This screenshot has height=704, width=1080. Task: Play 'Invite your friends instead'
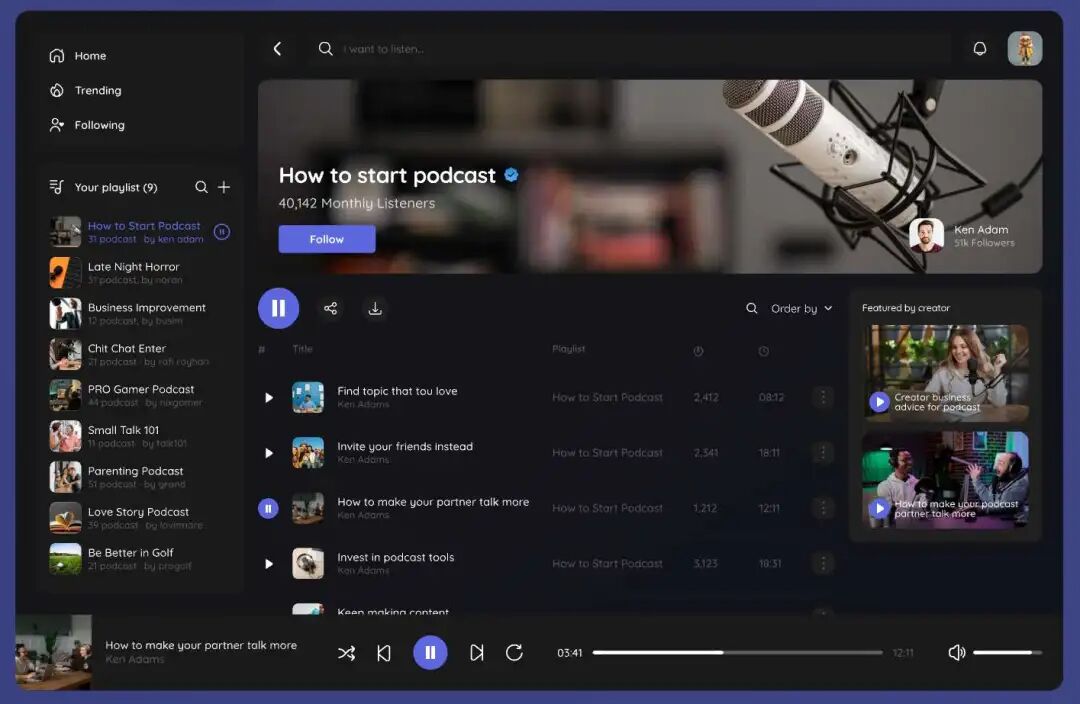[x=269, y=453]
